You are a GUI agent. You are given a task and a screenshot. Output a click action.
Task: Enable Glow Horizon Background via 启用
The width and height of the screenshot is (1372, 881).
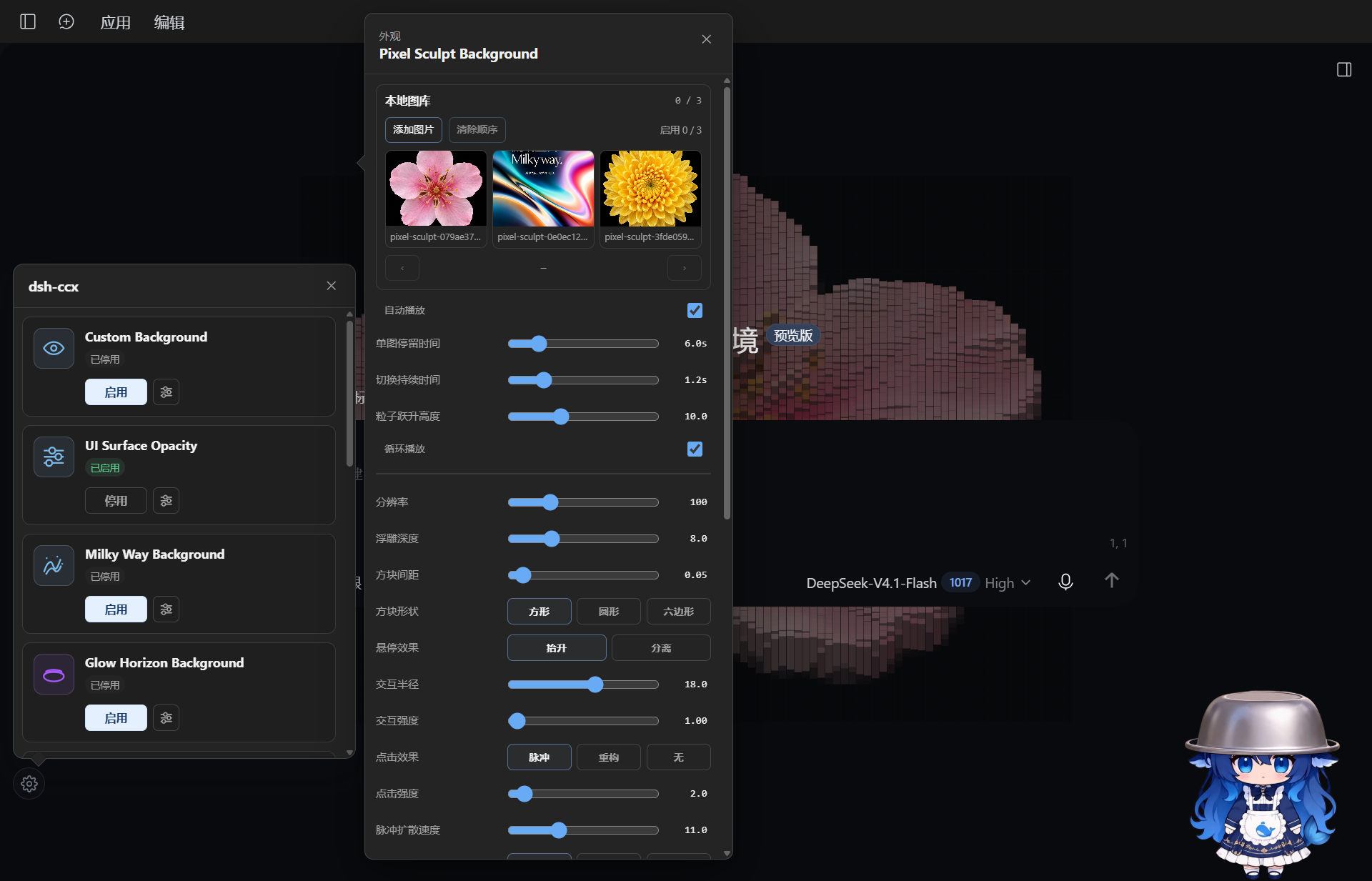(116, 717)
